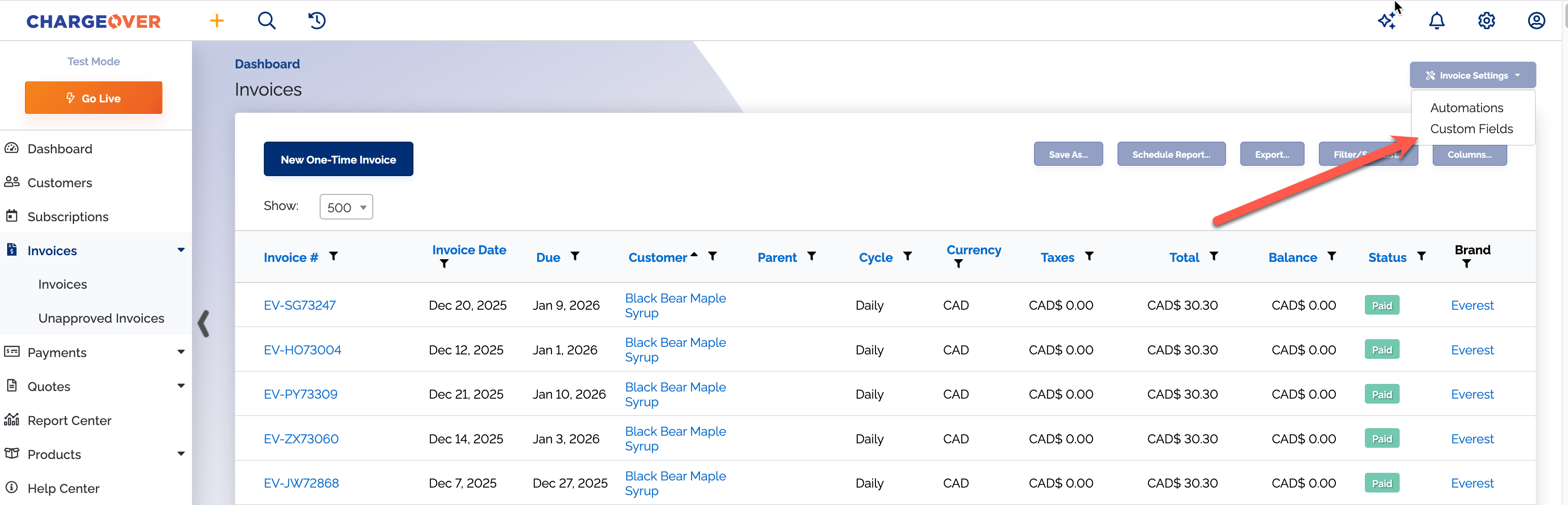
Task: Select Custom Fields from the dropdown menu
Action: [x=1471, y=129]
